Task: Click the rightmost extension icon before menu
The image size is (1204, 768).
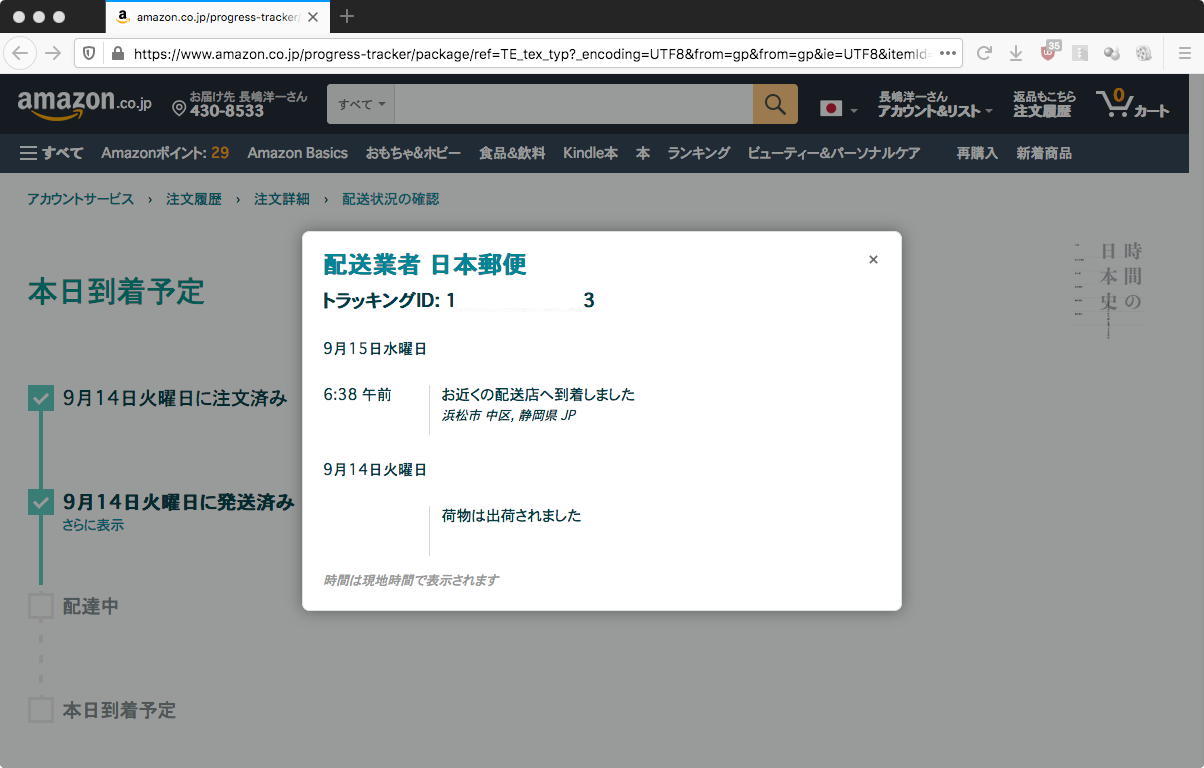Action: pyautogui.click(x=1144, y=53)
